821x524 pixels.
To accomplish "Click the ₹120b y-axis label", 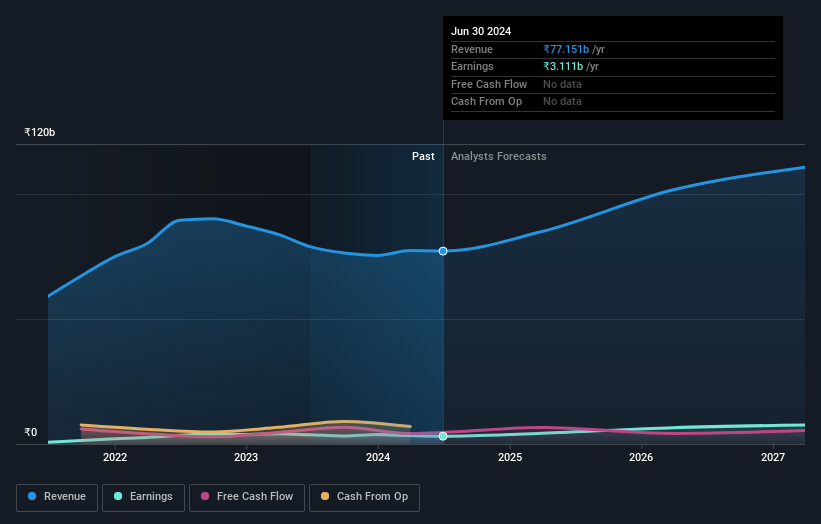I will [40, 132].
